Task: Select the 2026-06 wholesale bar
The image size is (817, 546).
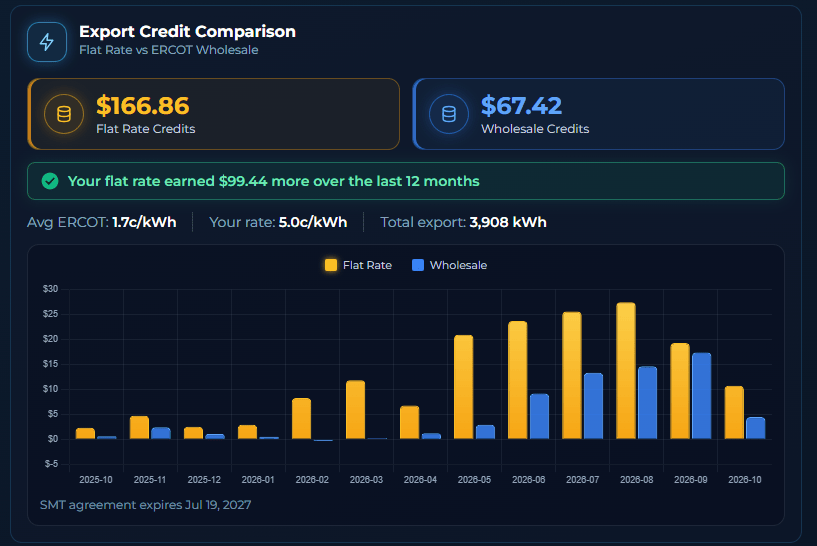Action: [539, 416]
